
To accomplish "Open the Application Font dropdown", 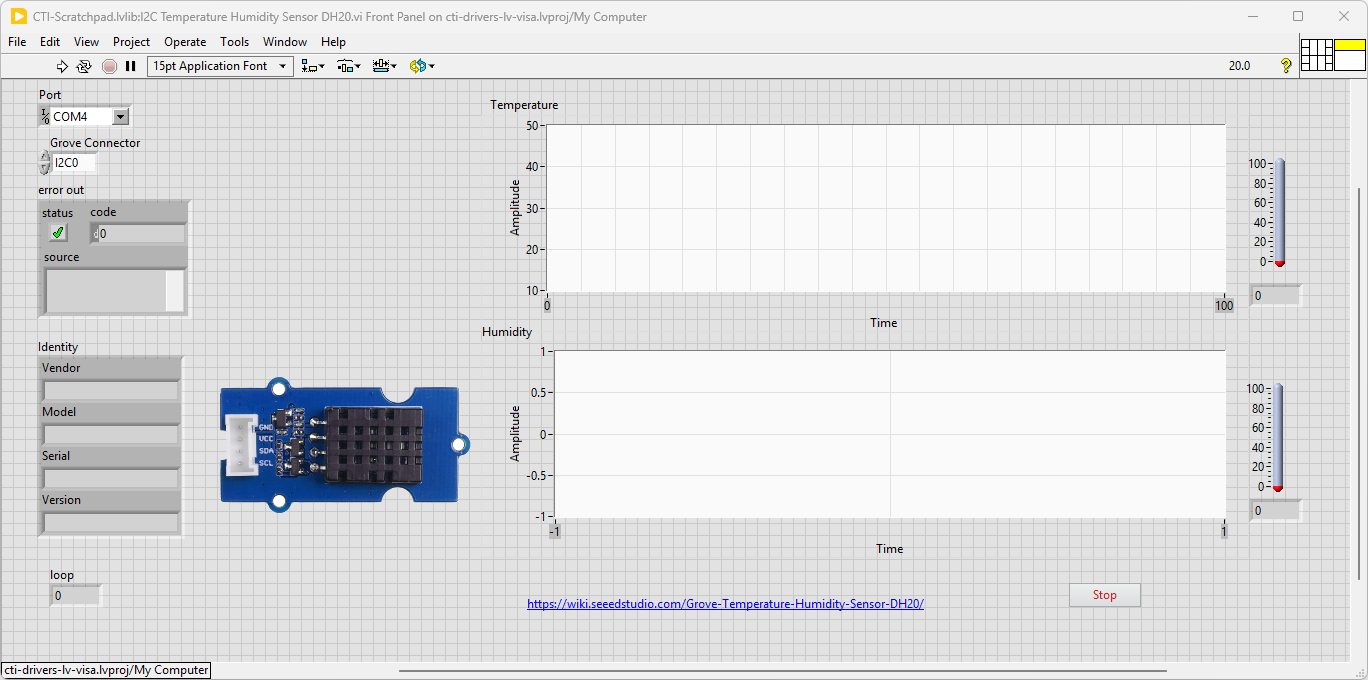I will coord(220,66).
